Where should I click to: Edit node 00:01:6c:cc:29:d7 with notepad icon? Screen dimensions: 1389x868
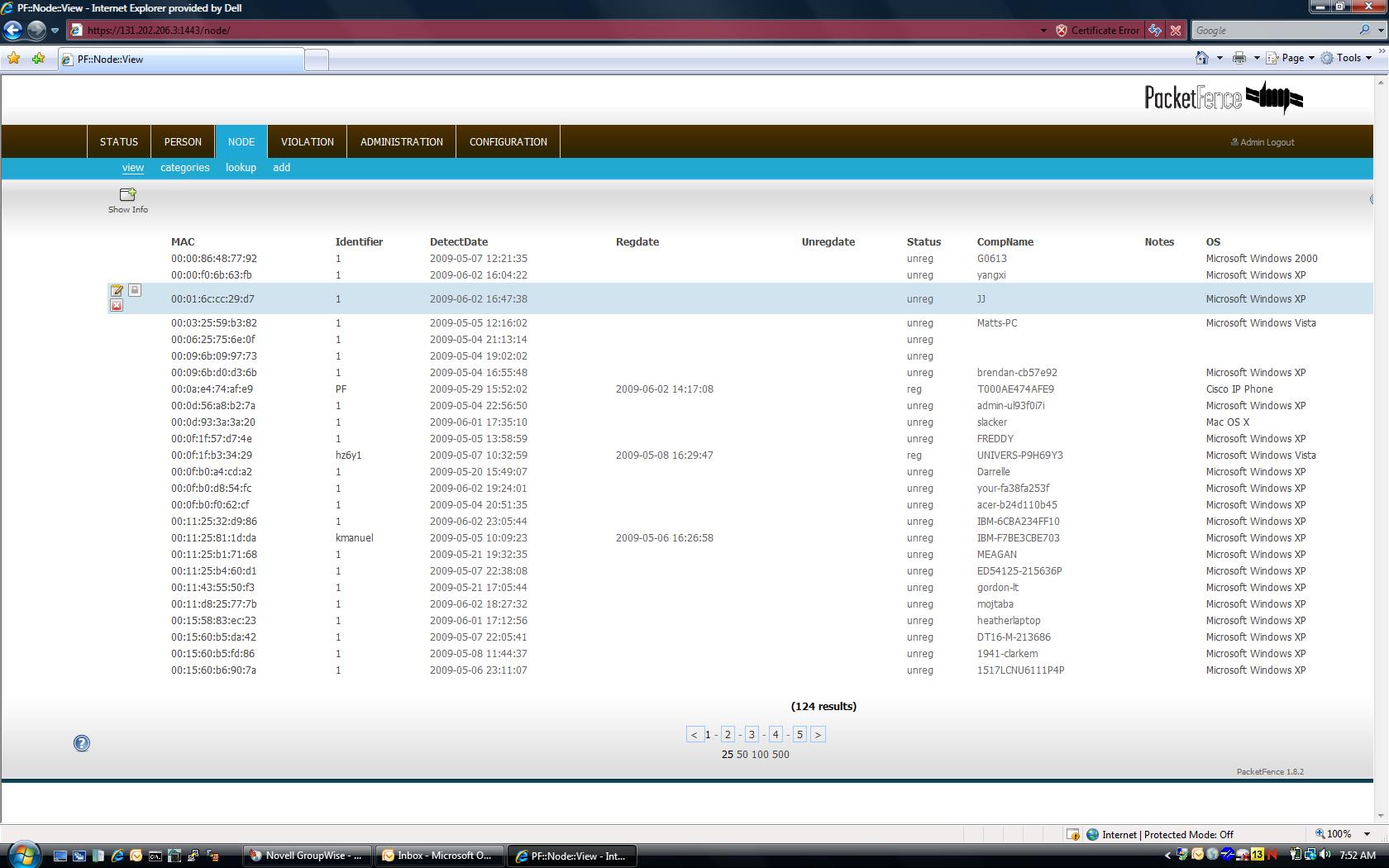click(117, 291)
